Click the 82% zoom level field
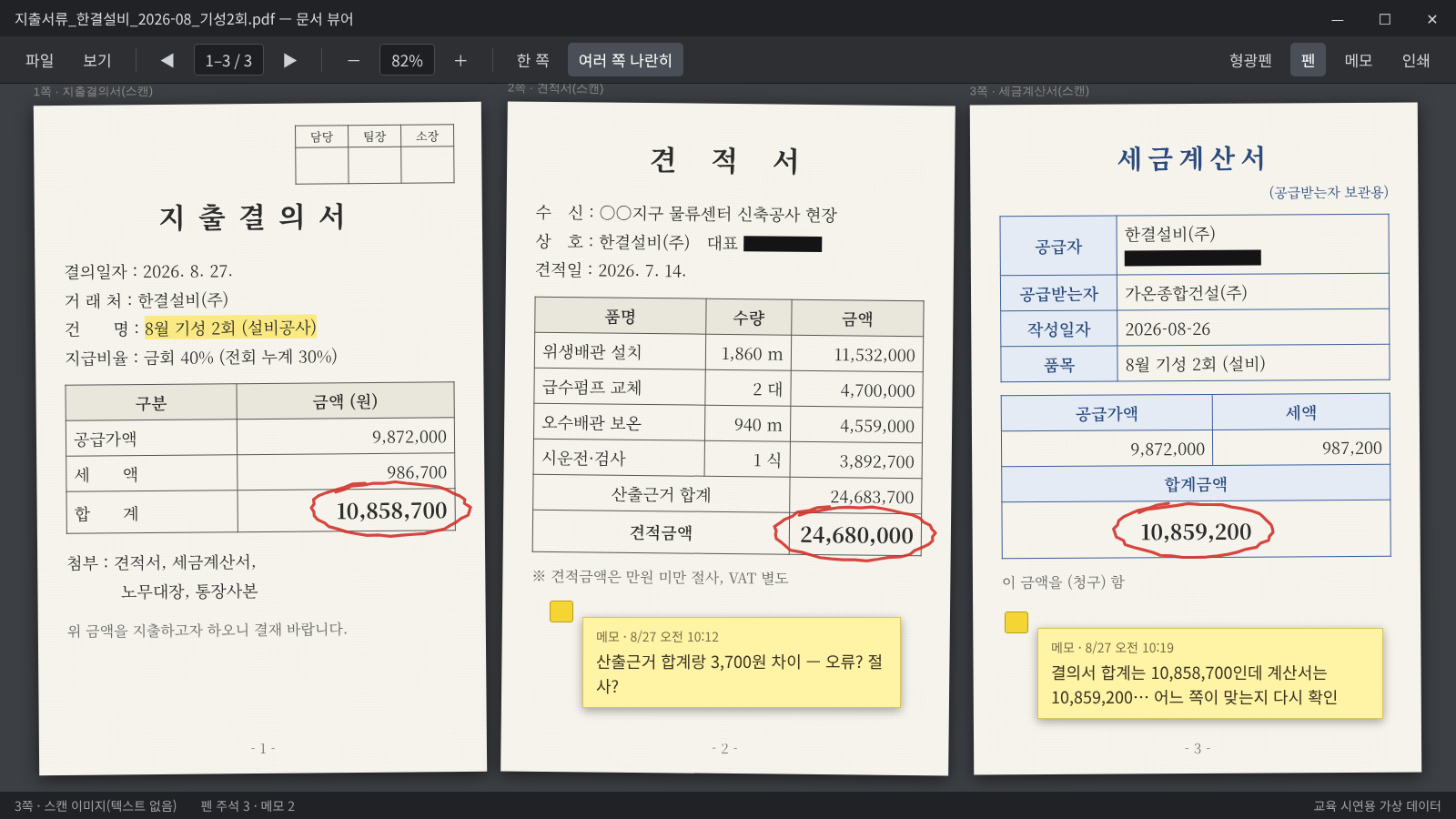The width and height of the screenshot is (1456, 819). point(407,60)
